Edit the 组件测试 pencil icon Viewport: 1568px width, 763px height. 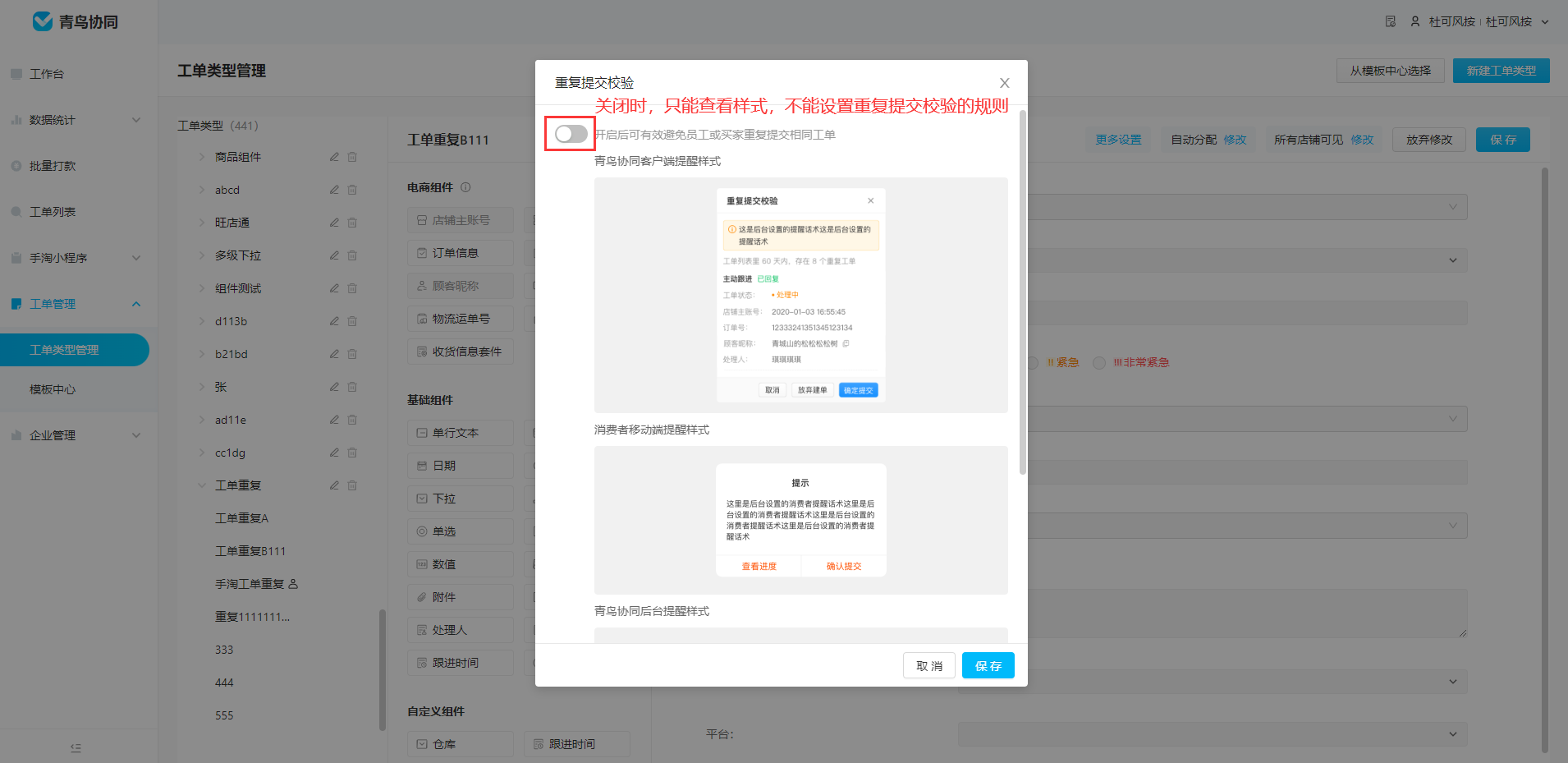[x=334, y=288]
